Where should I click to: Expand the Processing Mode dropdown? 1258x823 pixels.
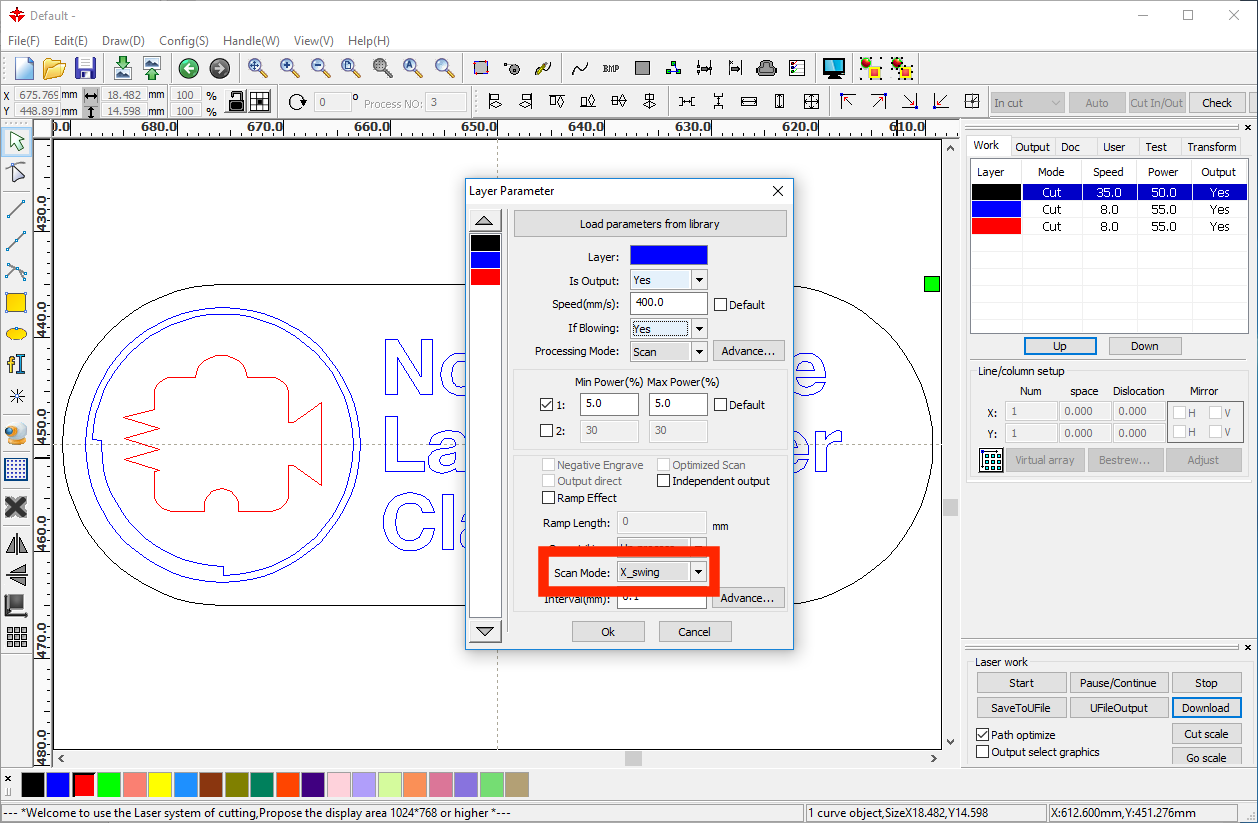[x=699, y=351]
